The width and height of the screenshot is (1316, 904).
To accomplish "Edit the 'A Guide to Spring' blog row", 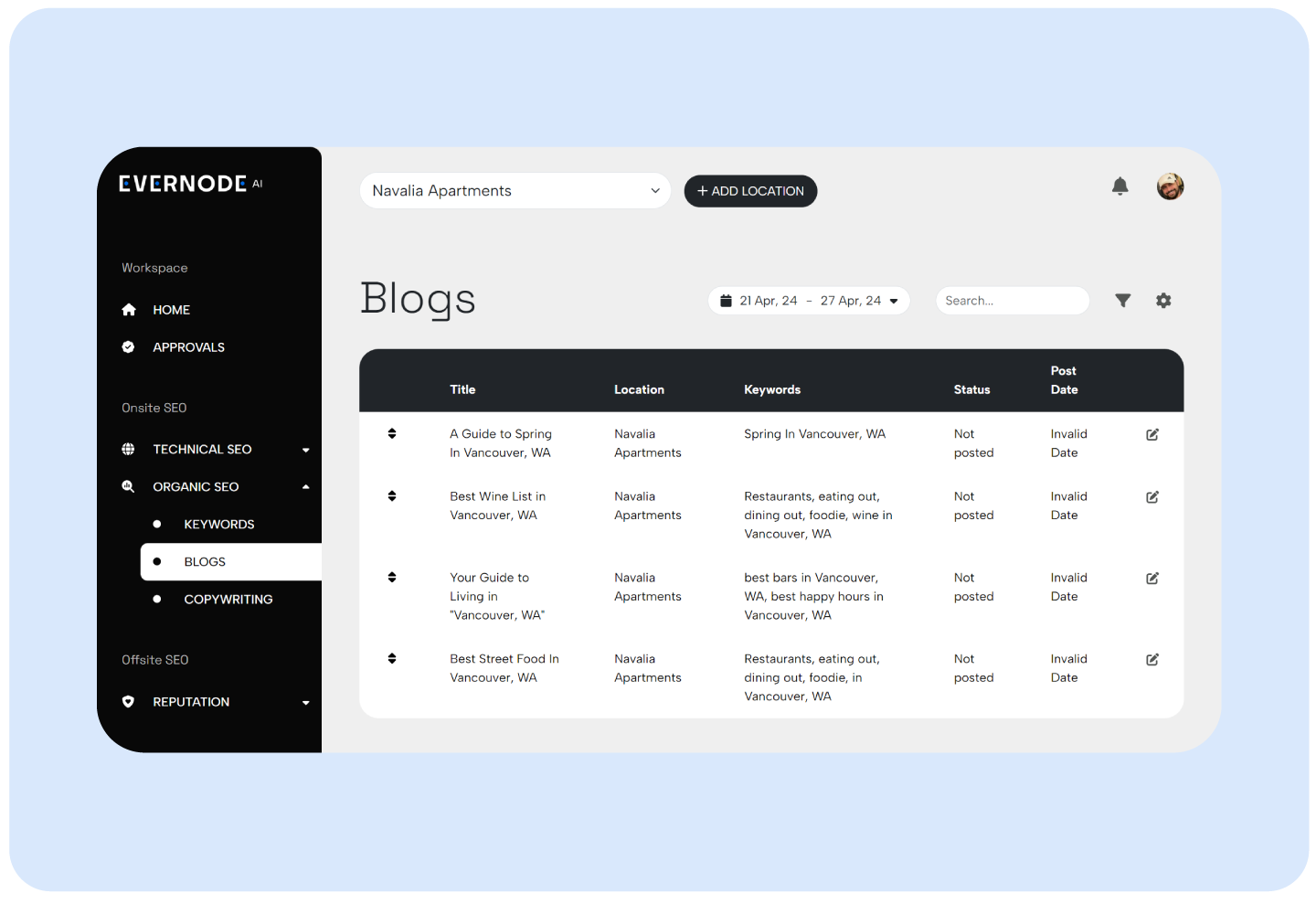I will [x=1152, y=435].
